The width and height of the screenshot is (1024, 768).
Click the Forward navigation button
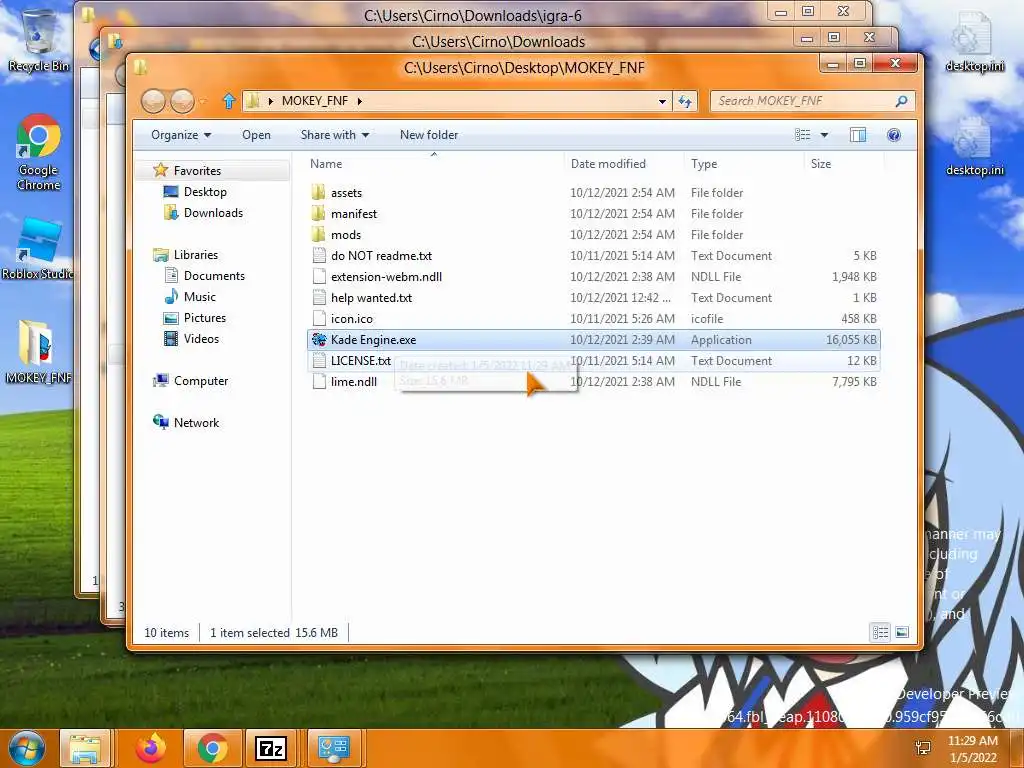coord(182,101)
